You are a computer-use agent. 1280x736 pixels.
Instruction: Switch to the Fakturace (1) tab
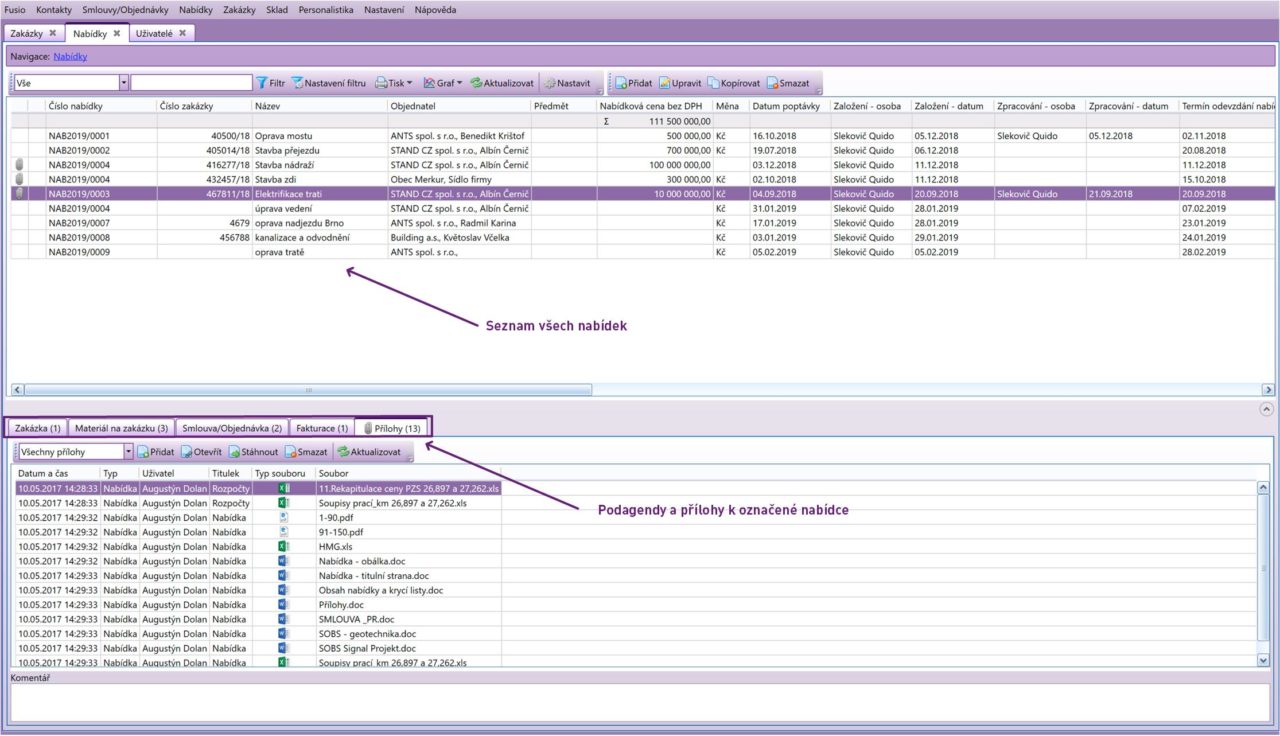click(x=322, y=428)
